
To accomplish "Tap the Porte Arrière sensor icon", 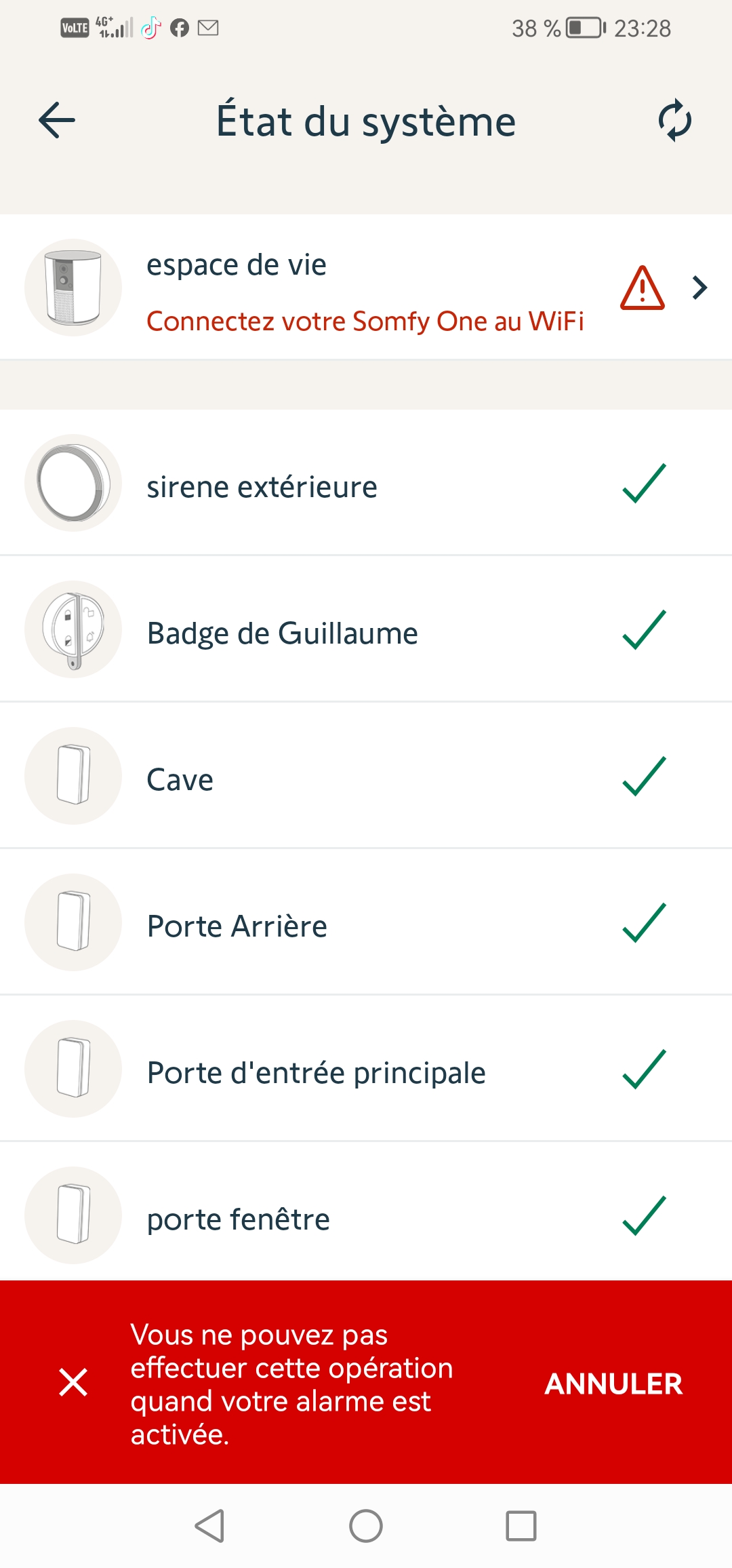I will [73, 922].
